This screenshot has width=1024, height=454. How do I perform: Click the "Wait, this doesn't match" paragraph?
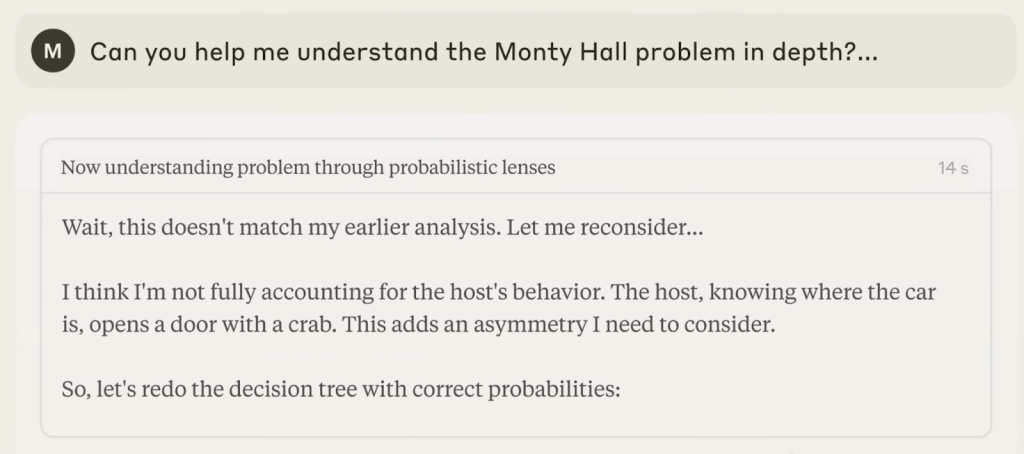[x=382, y=229]
